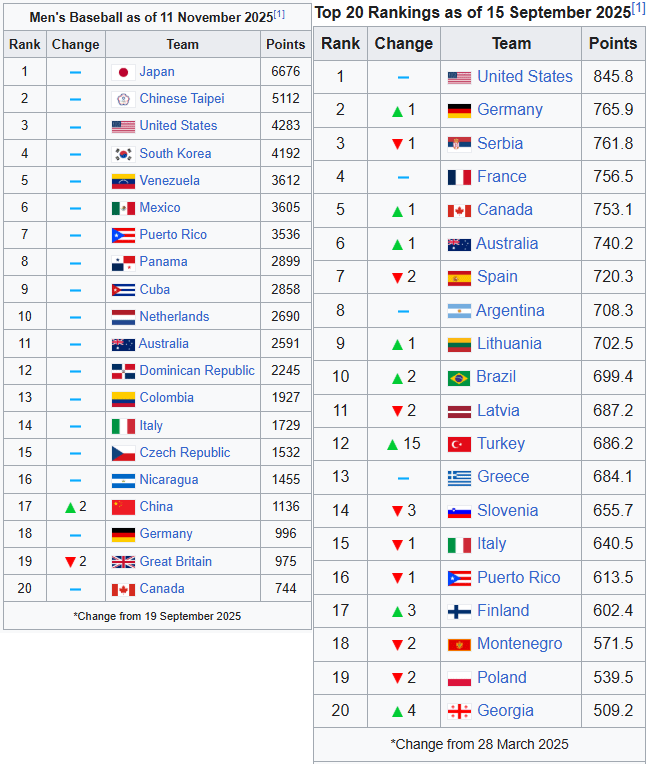The image size is (647, 764).
Task: Open the Puerto Rico link in baseball table
Action: 173,234
